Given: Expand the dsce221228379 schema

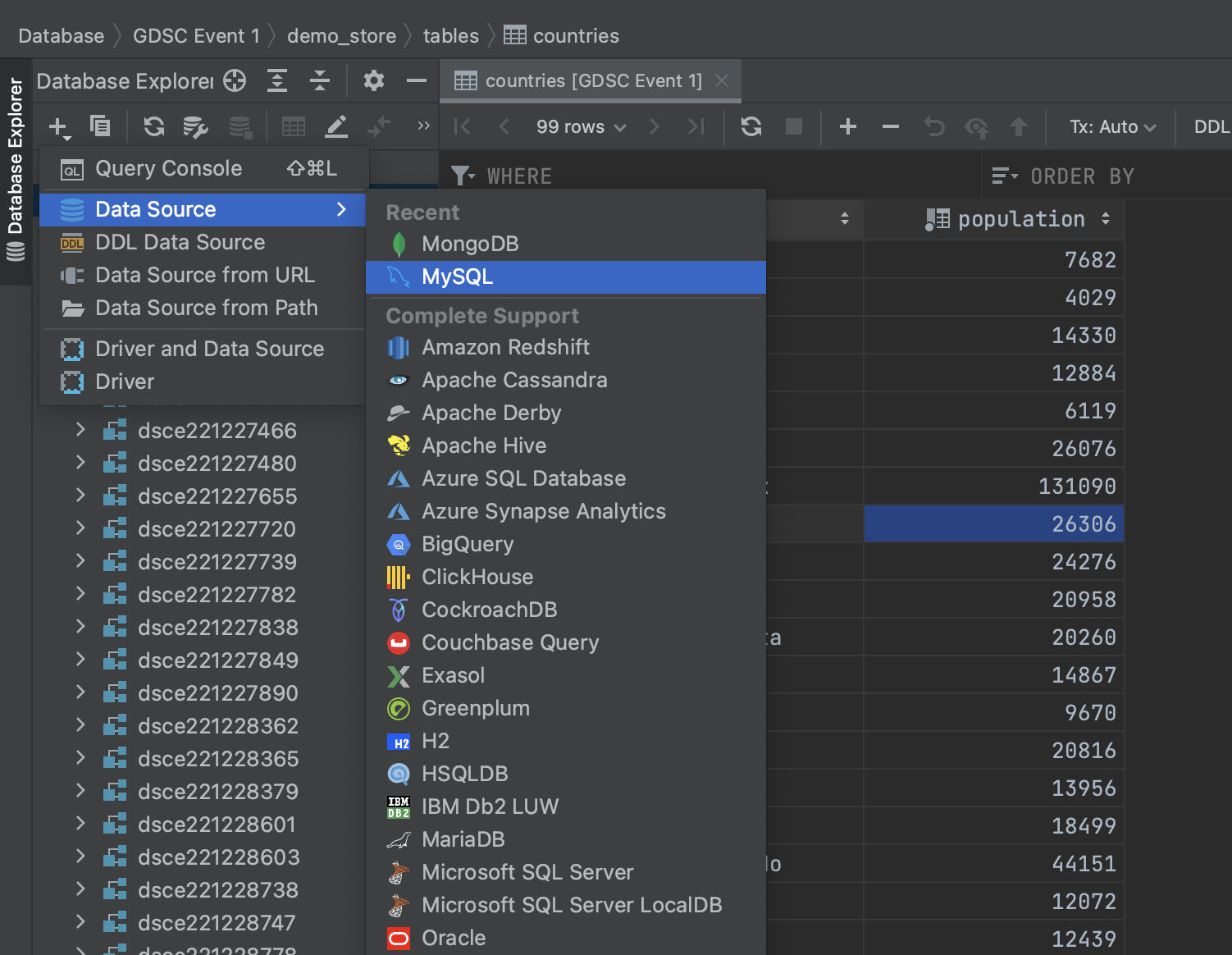Looking at the screenshot, I should point(80,790).
